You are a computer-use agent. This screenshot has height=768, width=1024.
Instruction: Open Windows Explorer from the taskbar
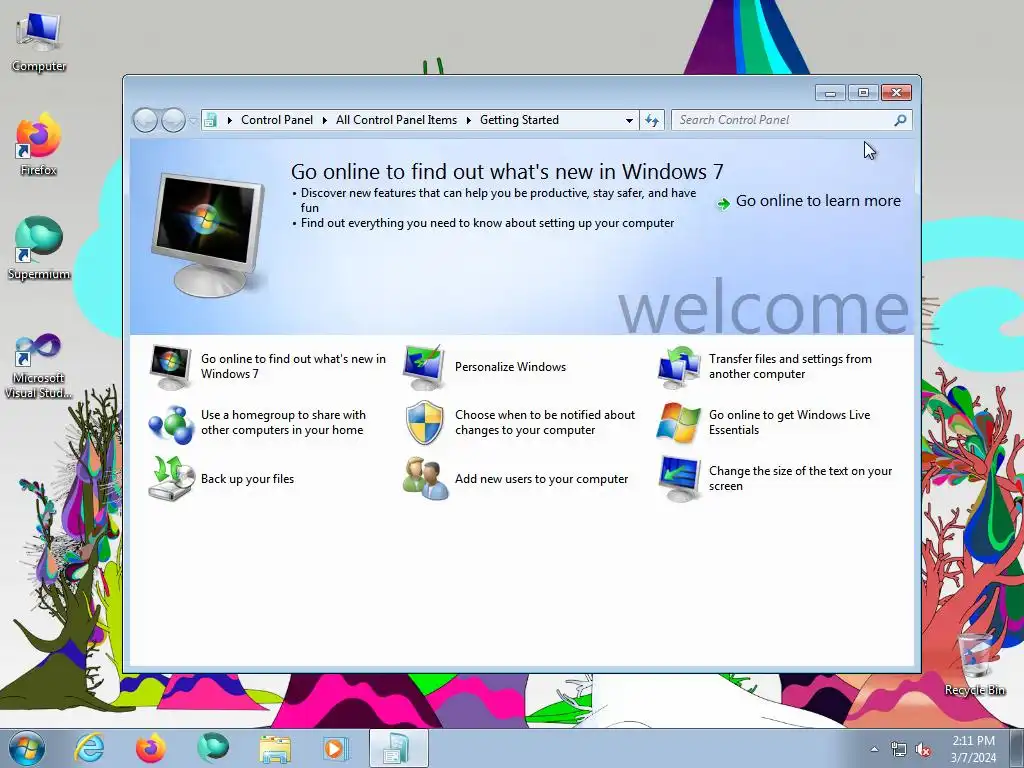(275, 749)
